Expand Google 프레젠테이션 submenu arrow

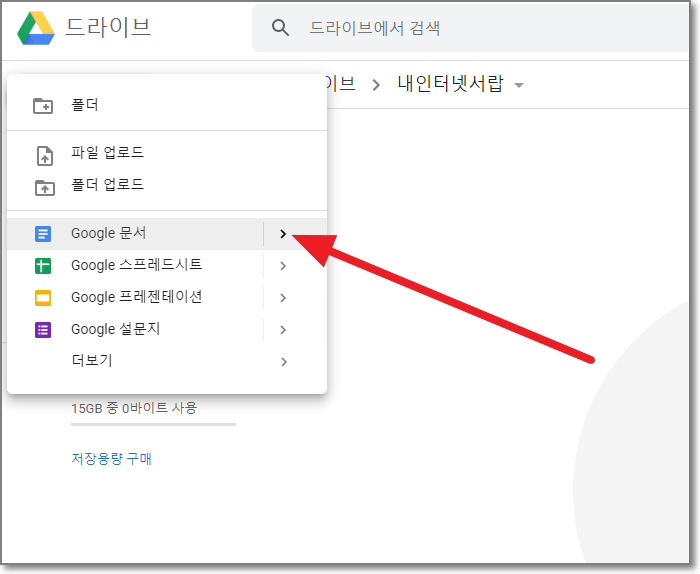[x=283, y=298]
